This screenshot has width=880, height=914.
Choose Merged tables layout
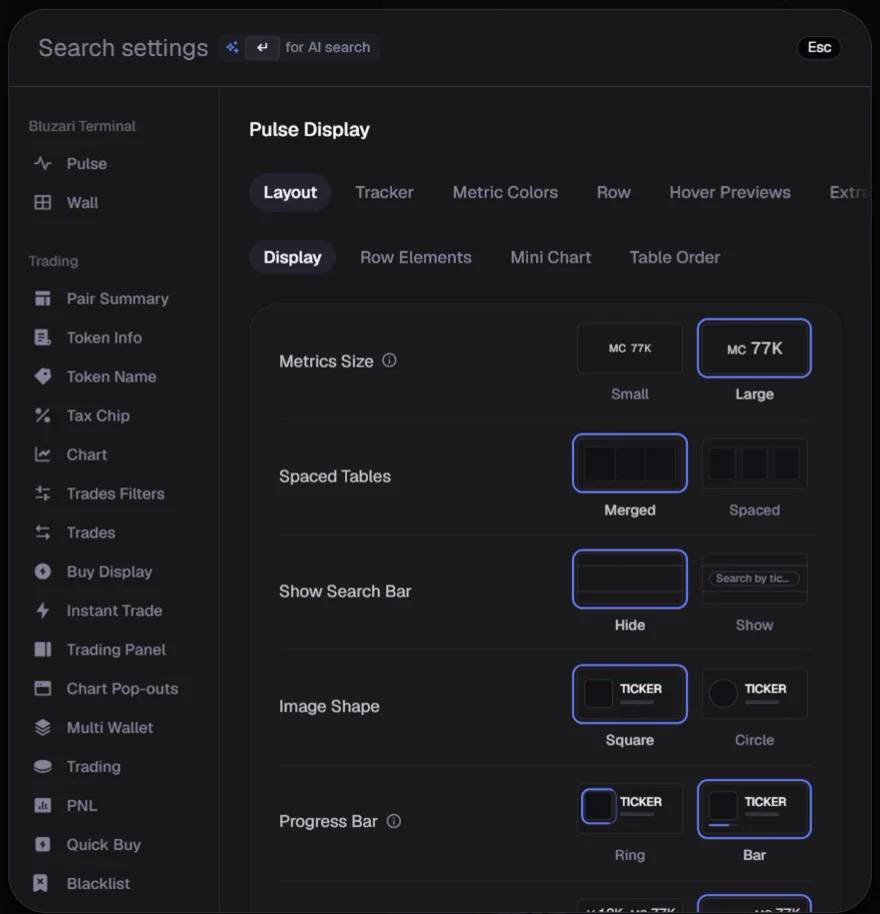pyautogui.click(x=630, y=463)
